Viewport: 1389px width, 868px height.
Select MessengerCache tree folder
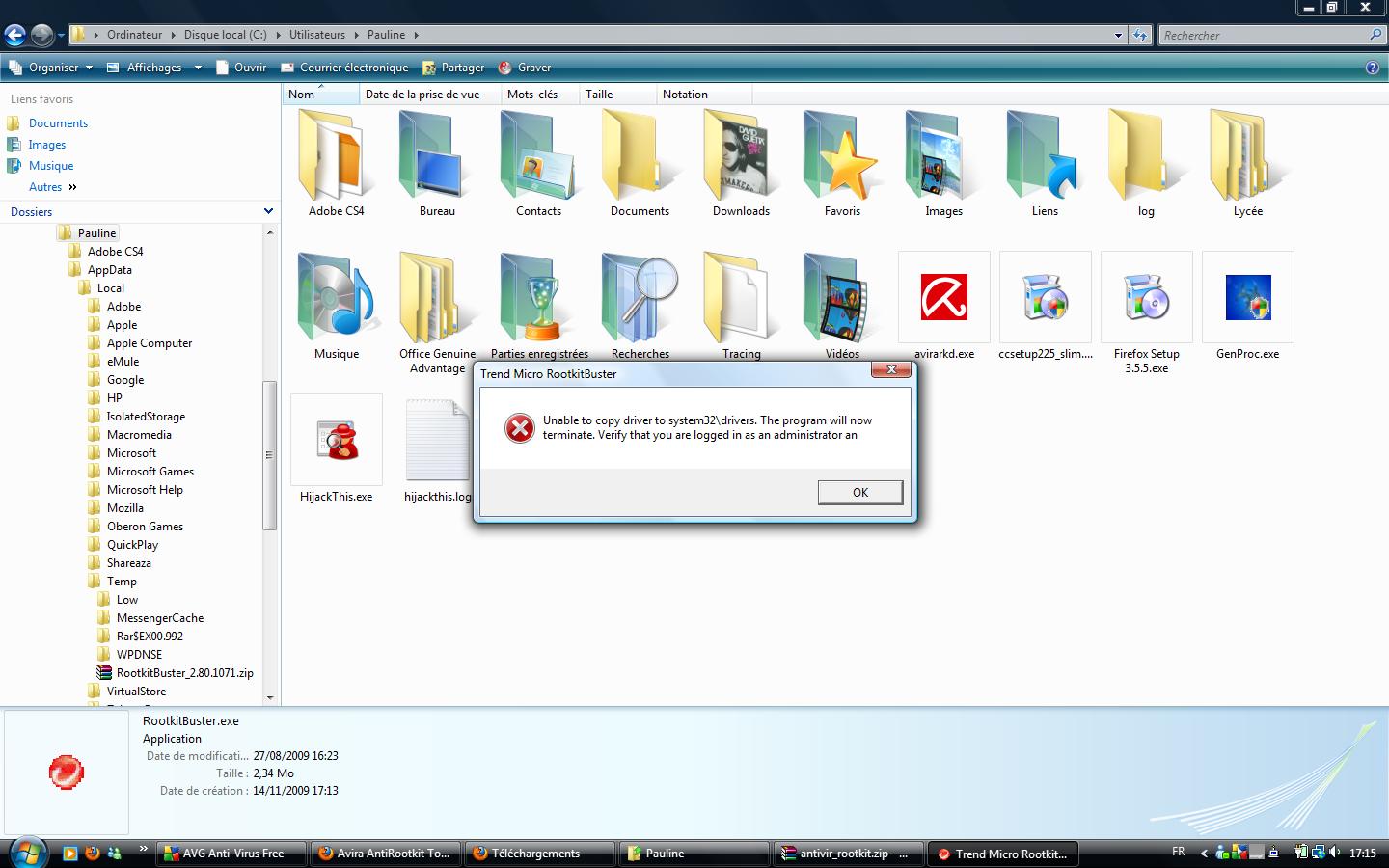pyautogui.click(x=160, y=618)
